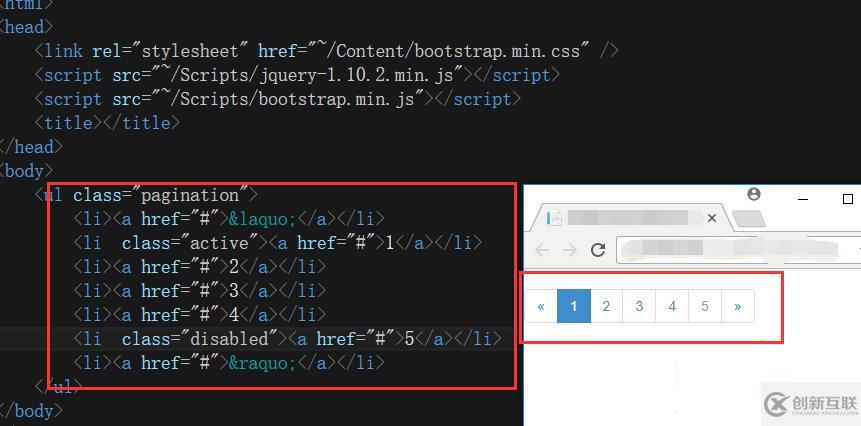Click the &raquo; code line

[x=229, y=363]
